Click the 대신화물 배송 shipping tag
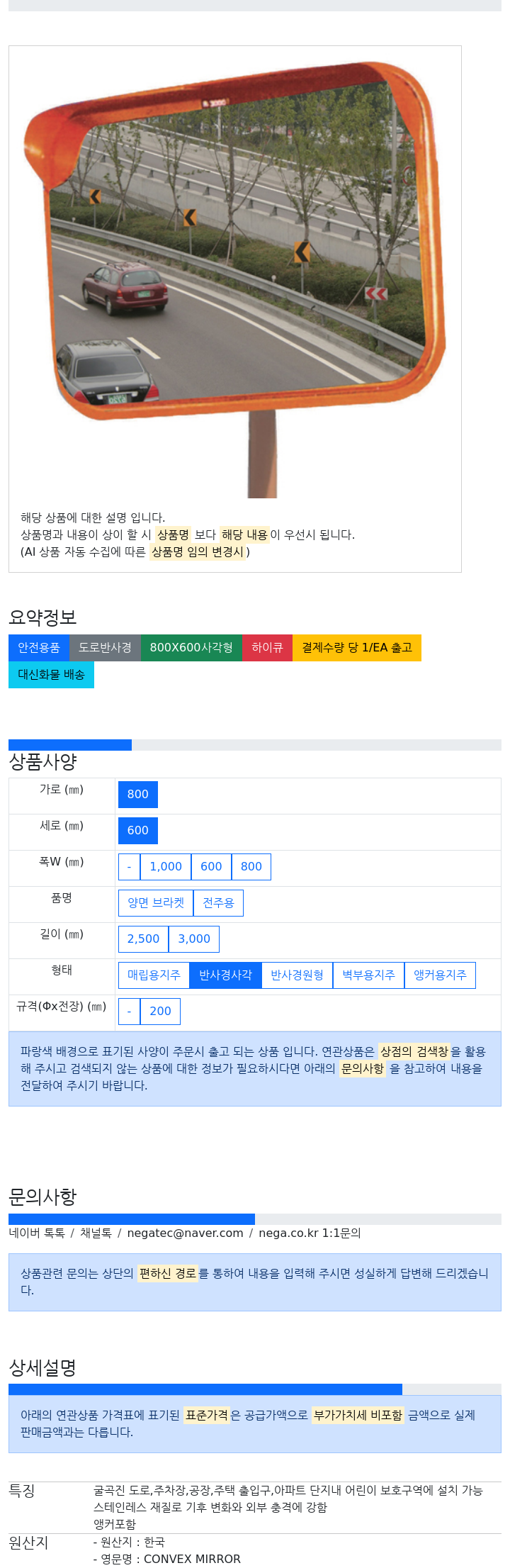The height and width of the screenshot is (1568, 510). (x=51, y=675)
